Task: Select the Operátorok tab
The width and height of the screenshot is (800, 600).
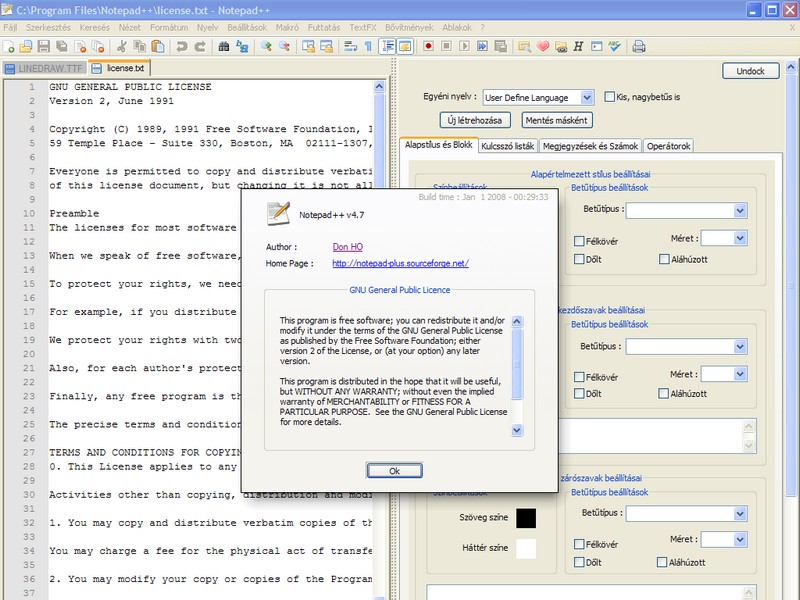Action: click(668, 146)
